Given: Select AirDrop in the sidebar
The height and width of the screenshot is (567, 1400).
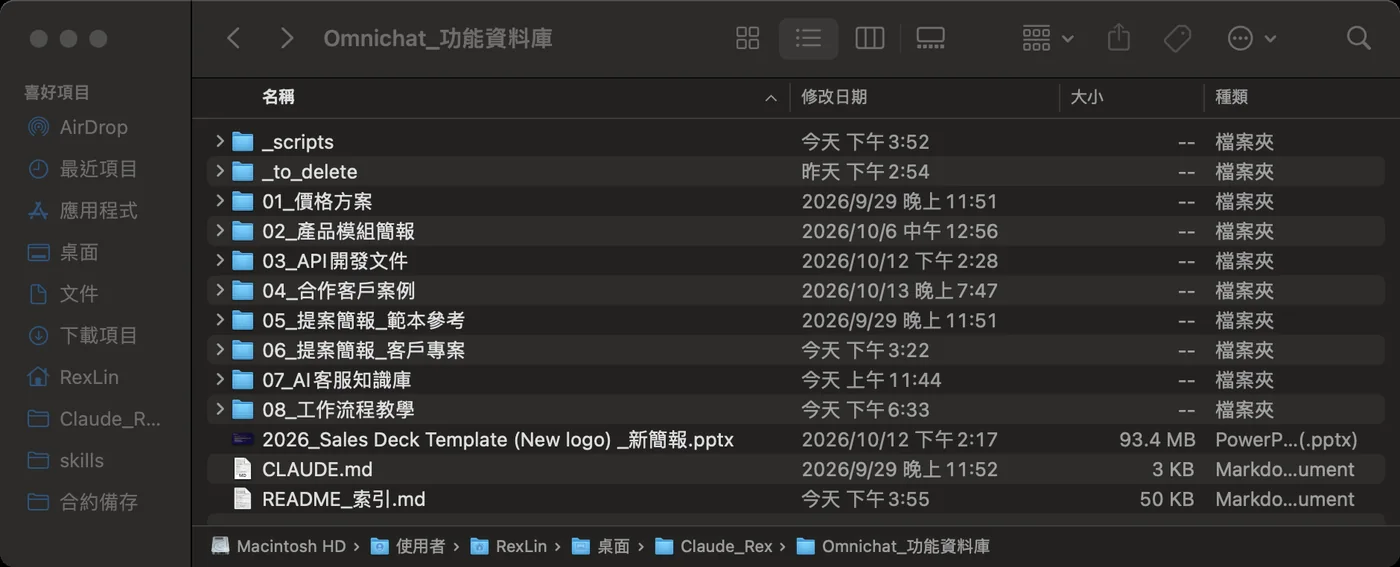Looking at the screenshot, I should tap(95, 127).
